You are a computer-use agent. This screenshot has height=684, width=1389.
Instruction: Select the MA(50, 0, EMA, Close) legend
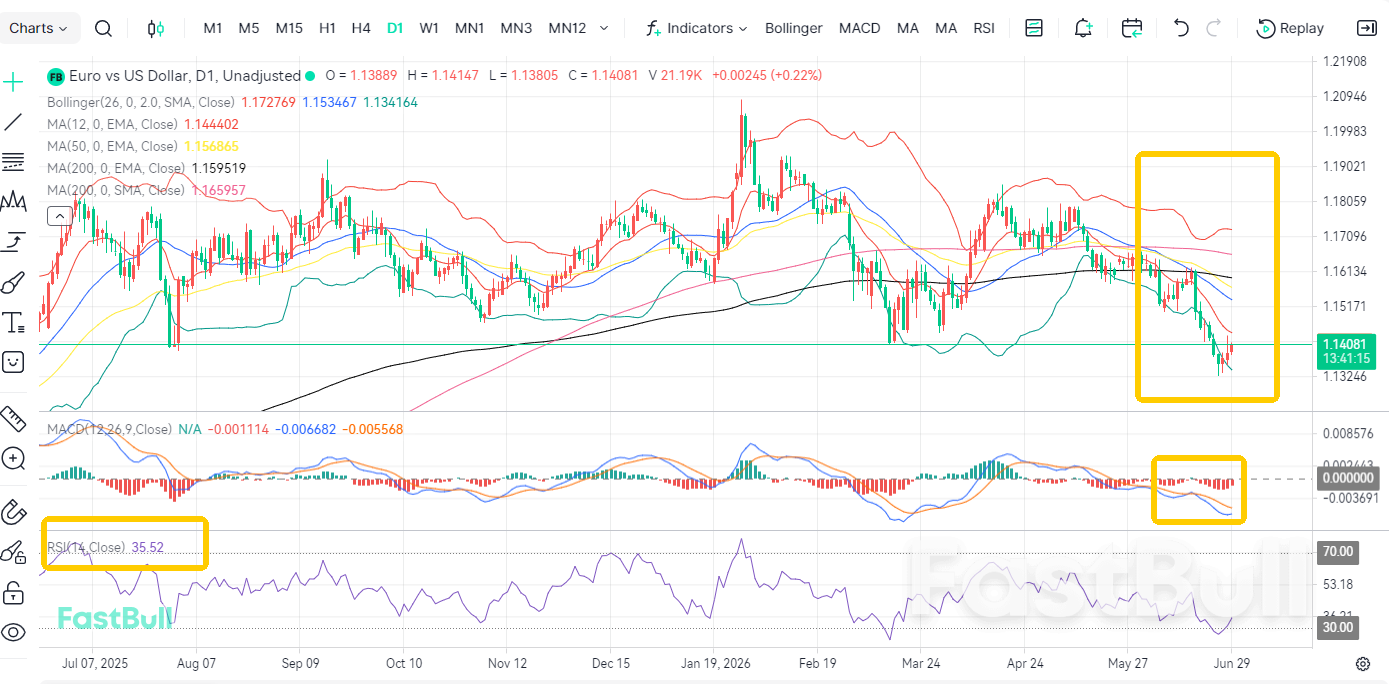tap(112, 146)
